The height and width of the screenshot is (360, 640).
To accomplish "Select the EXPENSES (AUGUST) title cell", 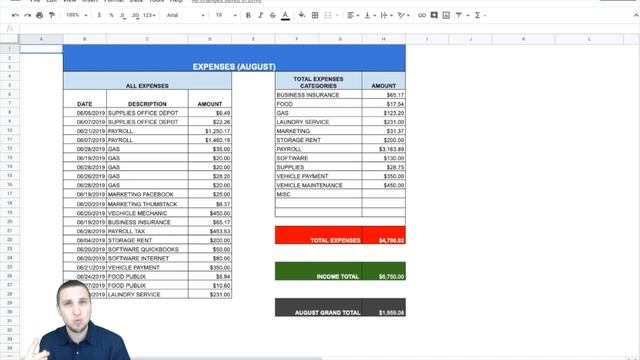I will click(x=234, y=58).
